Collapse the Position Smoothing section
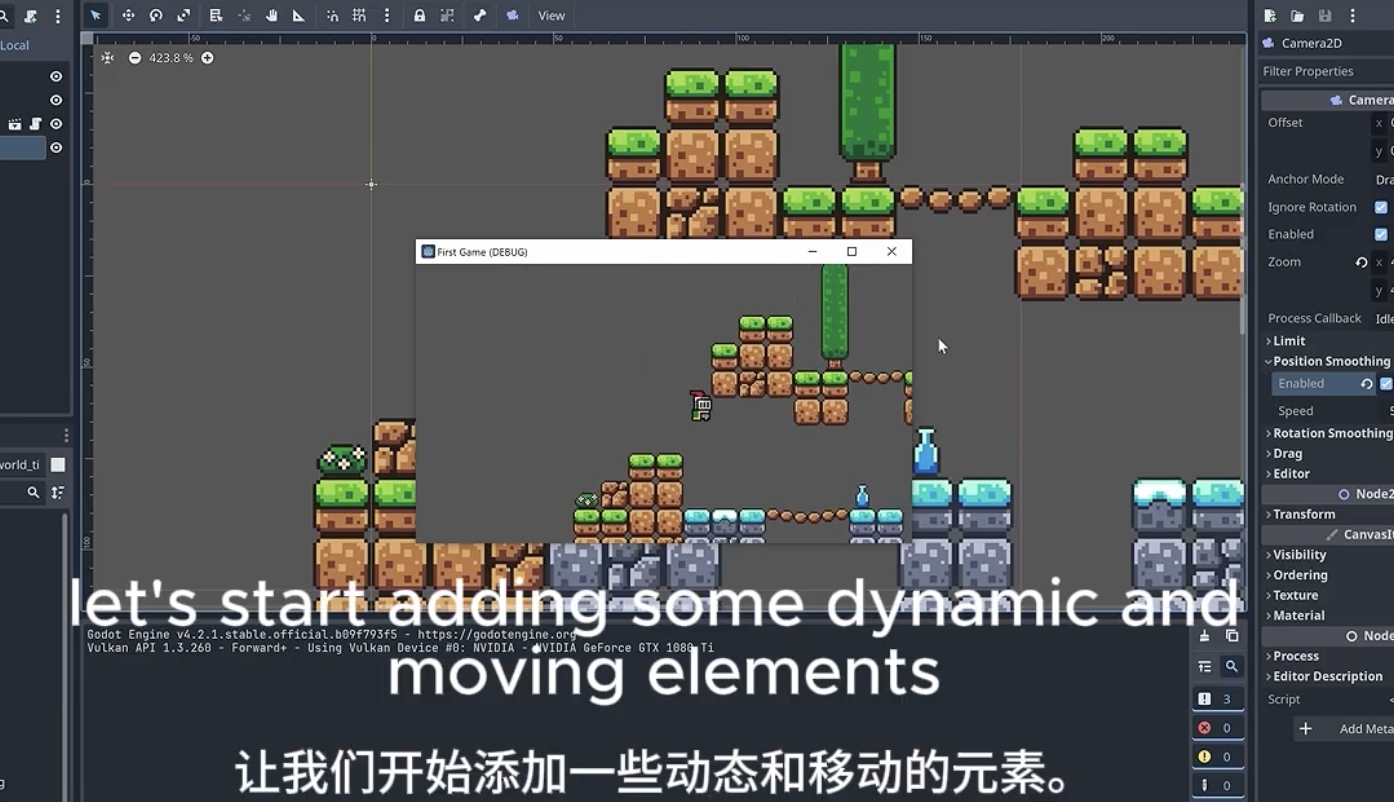Viewport: 1394px width, 802px height. (x=1328, y=361)
